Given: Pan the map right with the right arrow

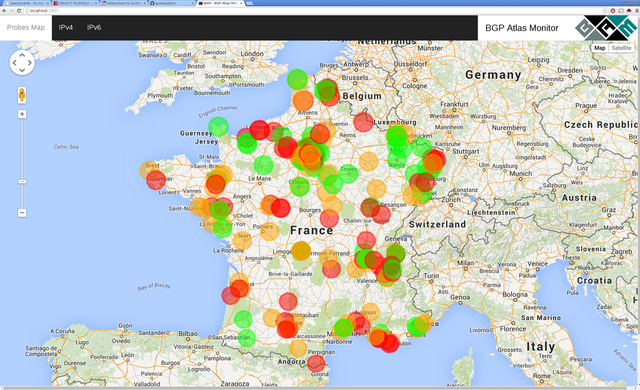Looking at the screenshot, I should [30, 62].
